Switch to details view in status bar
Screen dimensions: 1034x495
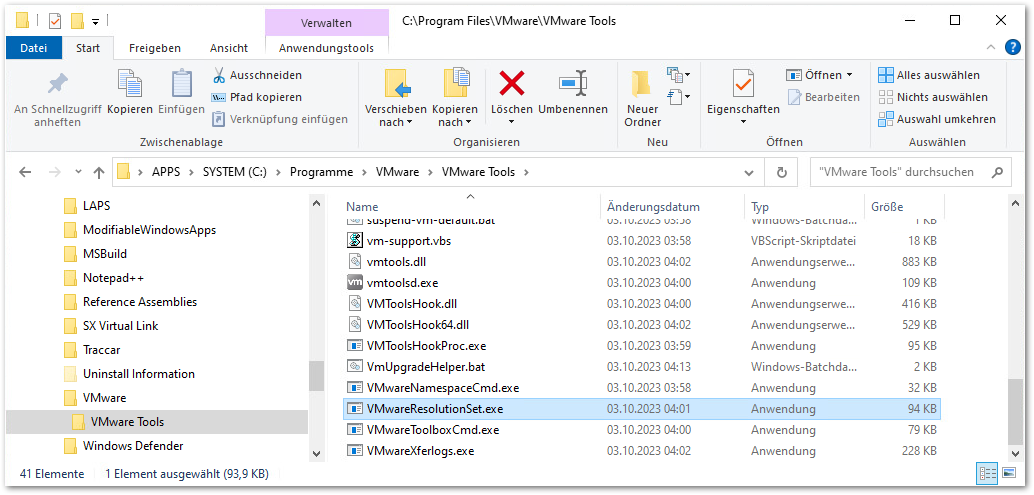[x=988, y=473]
